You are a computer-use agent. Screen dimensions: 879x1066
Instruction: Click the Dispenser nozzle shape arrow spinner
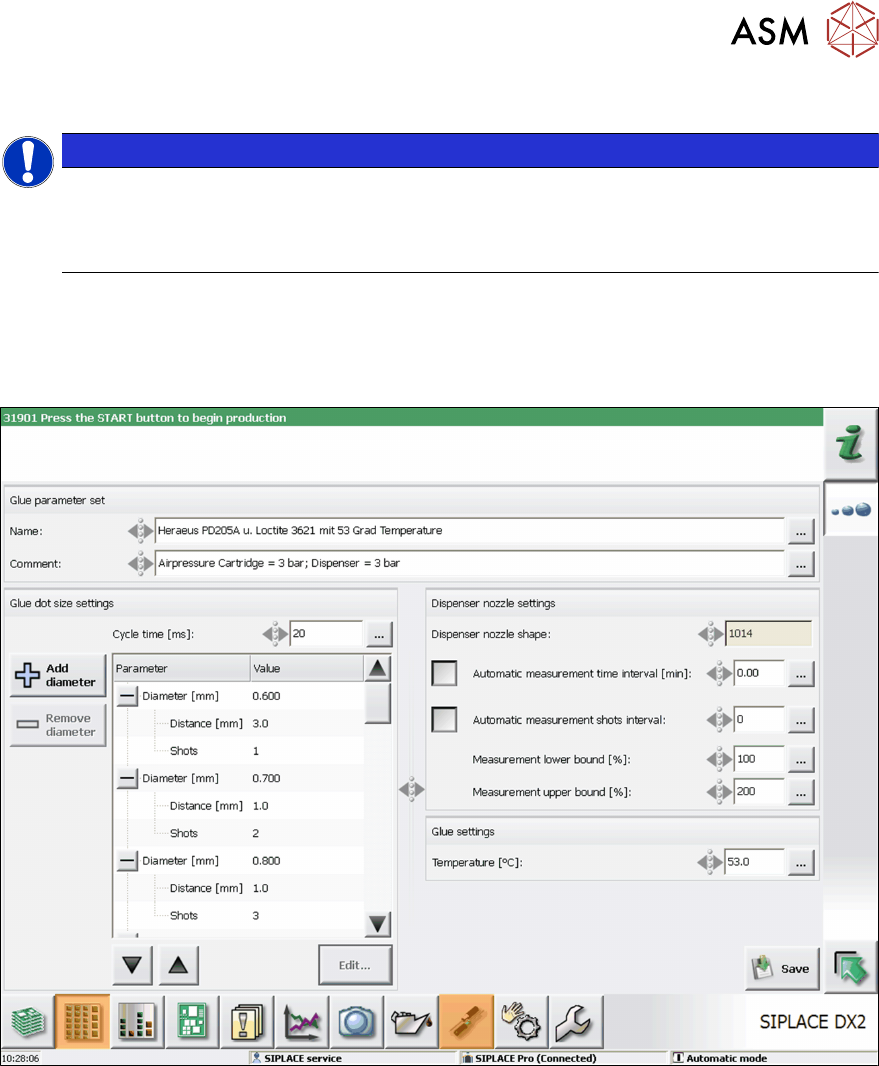pyautogui.click(x=710, y=634)
